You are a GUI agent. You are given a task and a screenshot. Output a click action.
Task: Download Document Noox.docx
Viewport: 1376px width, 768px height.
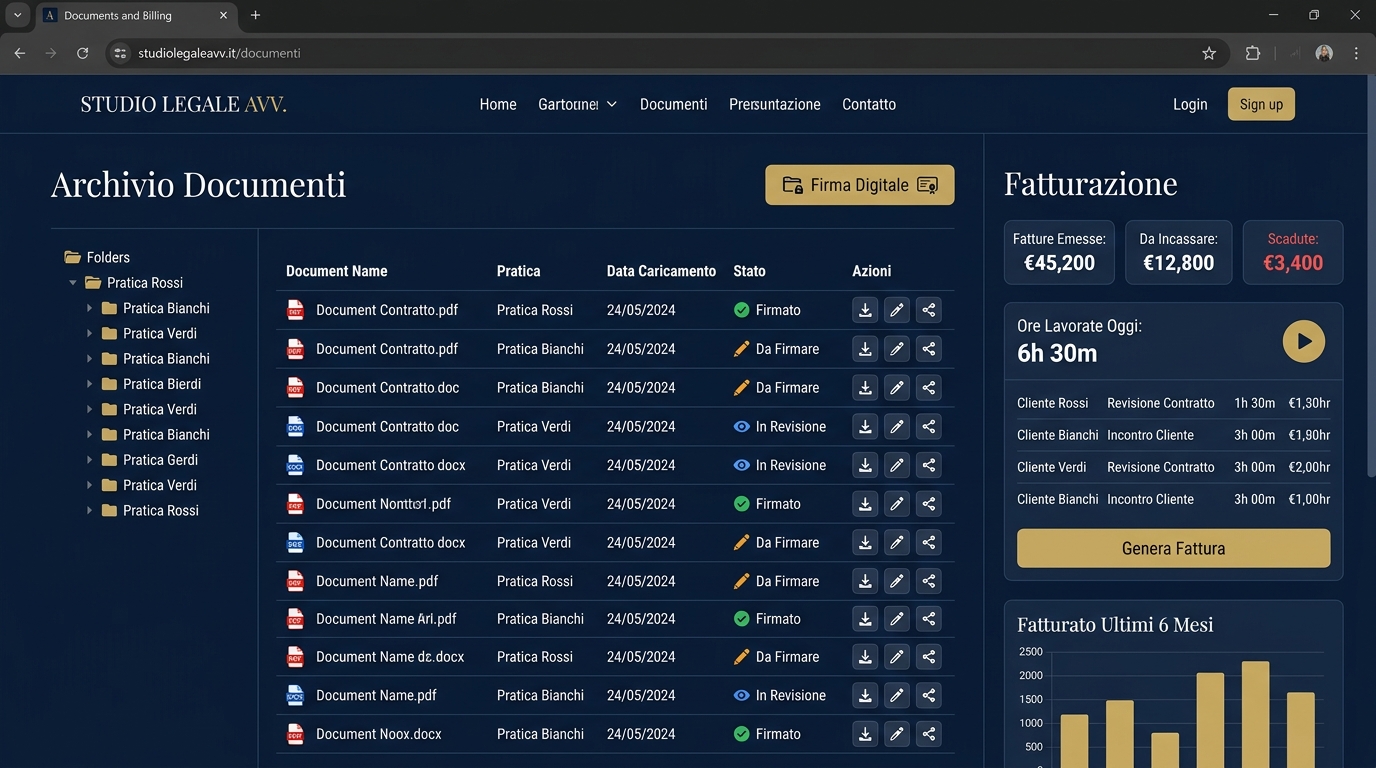click(x=865, y=734)
